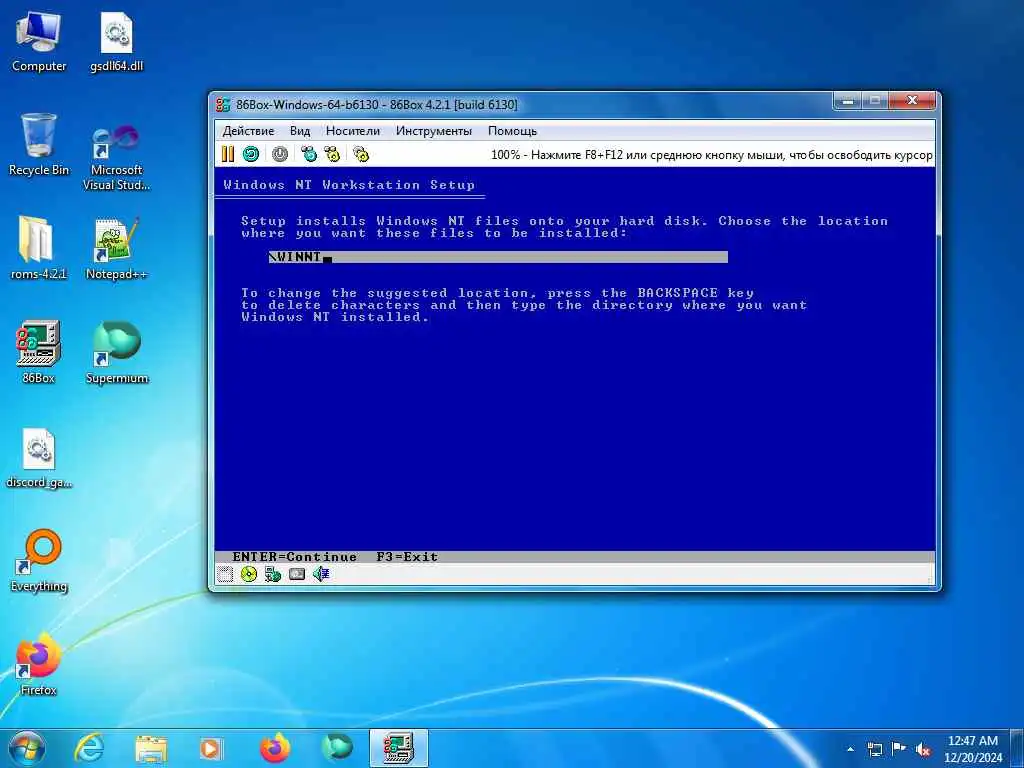Open the 86Box settings gear icon
This screenshot has width=1024, height=768.
click(361, 154)
